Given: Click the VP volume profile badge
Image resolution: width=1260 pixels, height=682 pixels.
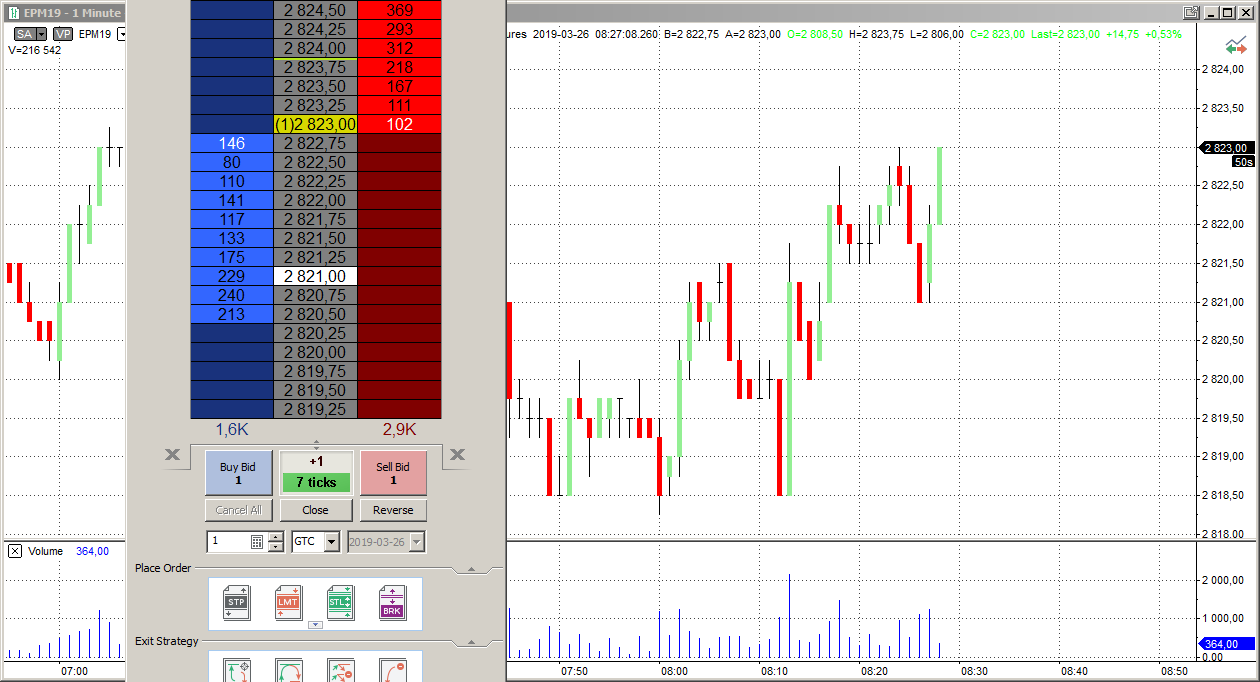Looking at the screenshot, I should (x=63, y=34).
